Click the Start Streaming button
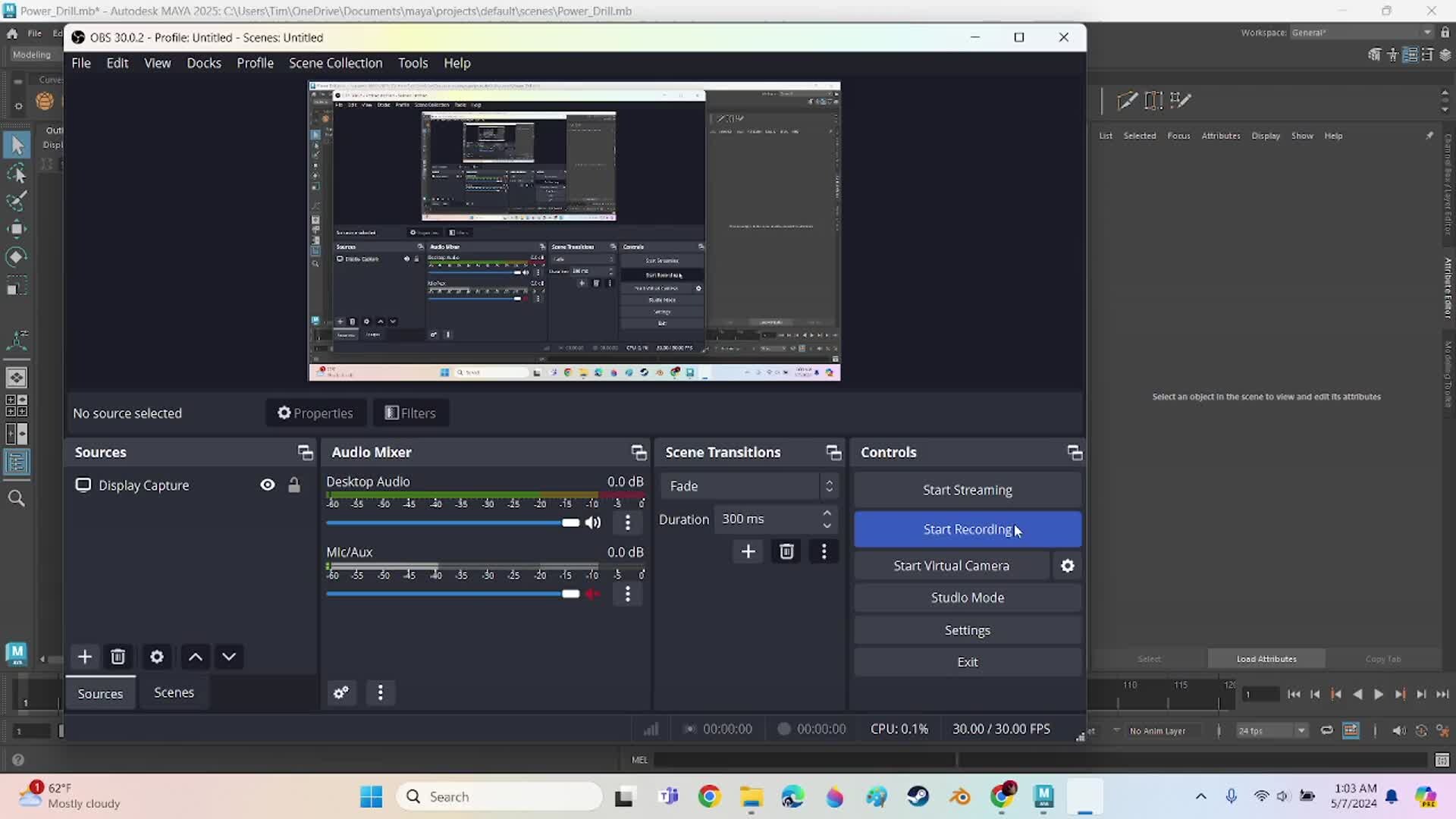The height and width of the screenshot is (819, 1456). (967, 490)
